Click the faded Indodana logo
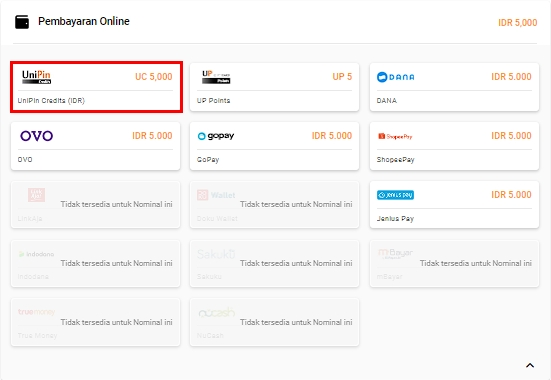Viewport: 551px width, 380px height. pos(36,254)
